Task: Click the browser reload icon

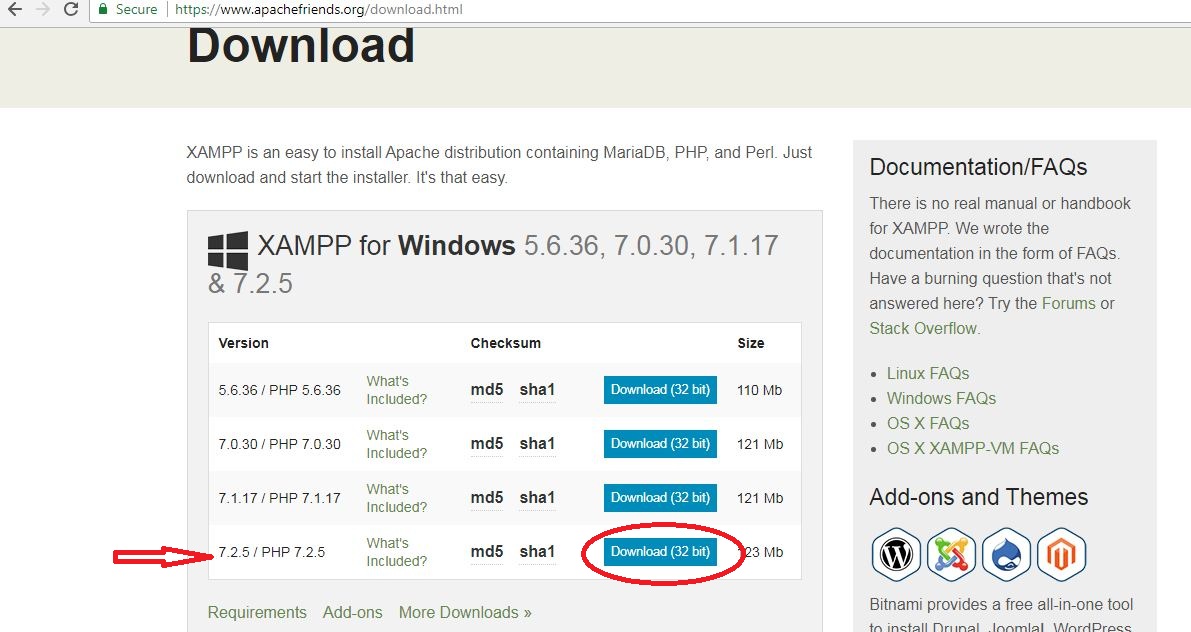Action: coord(70,10)
